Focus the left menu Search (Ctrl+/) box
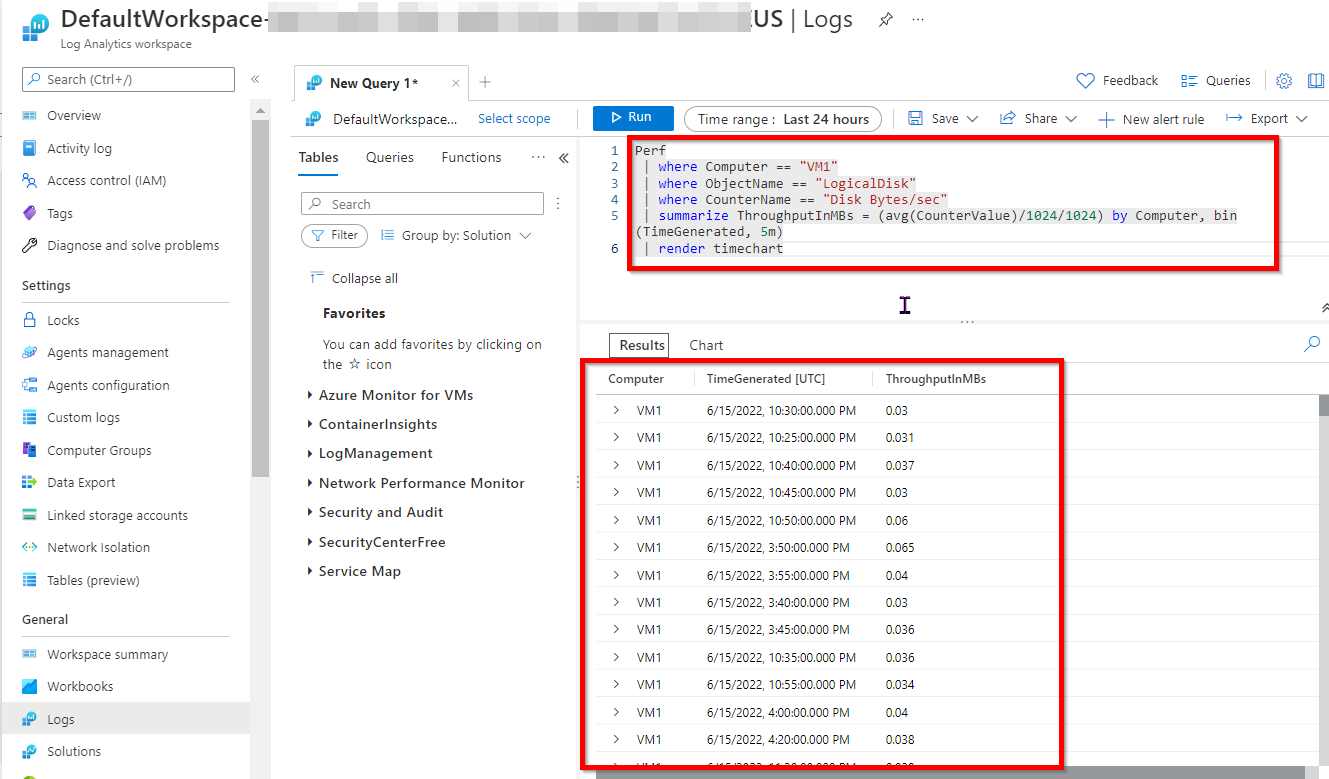 [x=128, y=79]
